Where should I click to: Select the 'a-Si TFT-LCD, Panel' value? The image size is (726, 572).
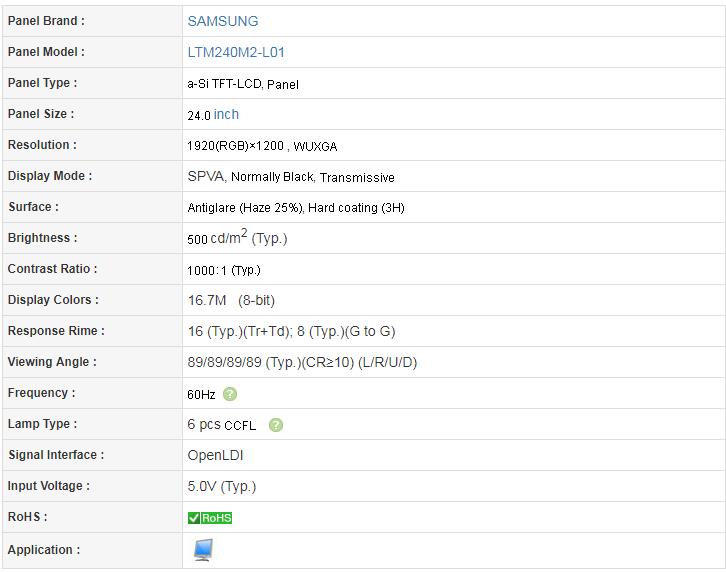tap(243, 84)
